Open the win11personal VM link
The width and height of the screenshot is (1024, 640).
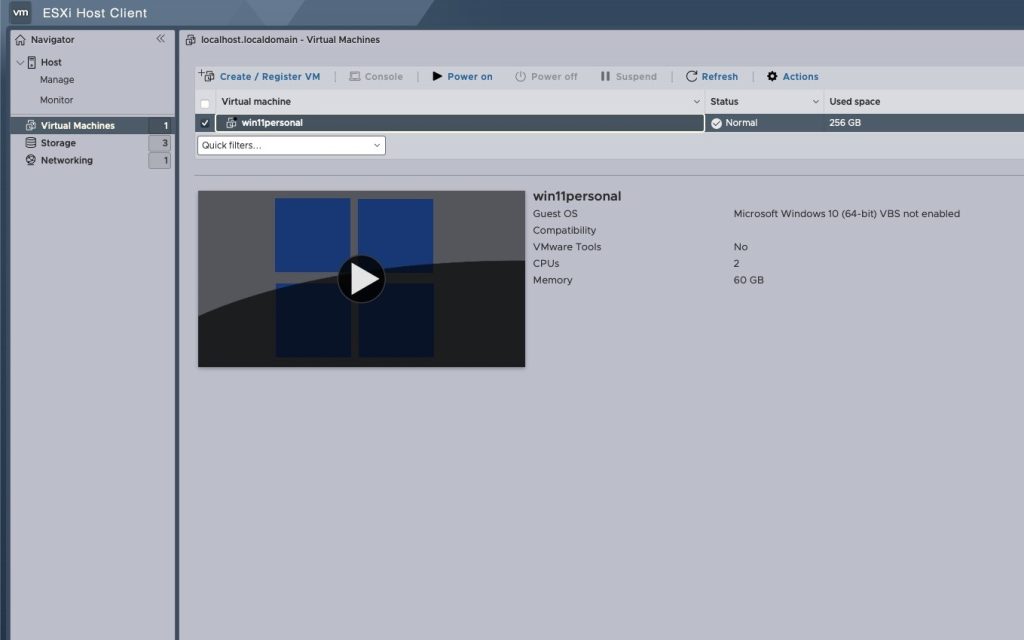(x=272, y=123)
